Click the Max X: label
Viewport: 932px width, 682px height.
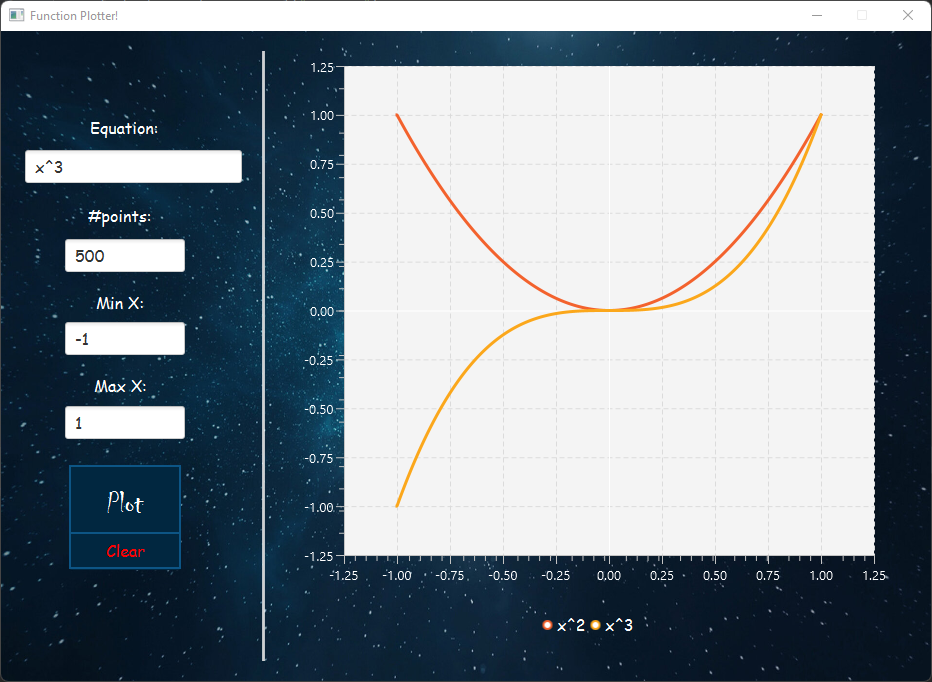[x=120, y=386]
